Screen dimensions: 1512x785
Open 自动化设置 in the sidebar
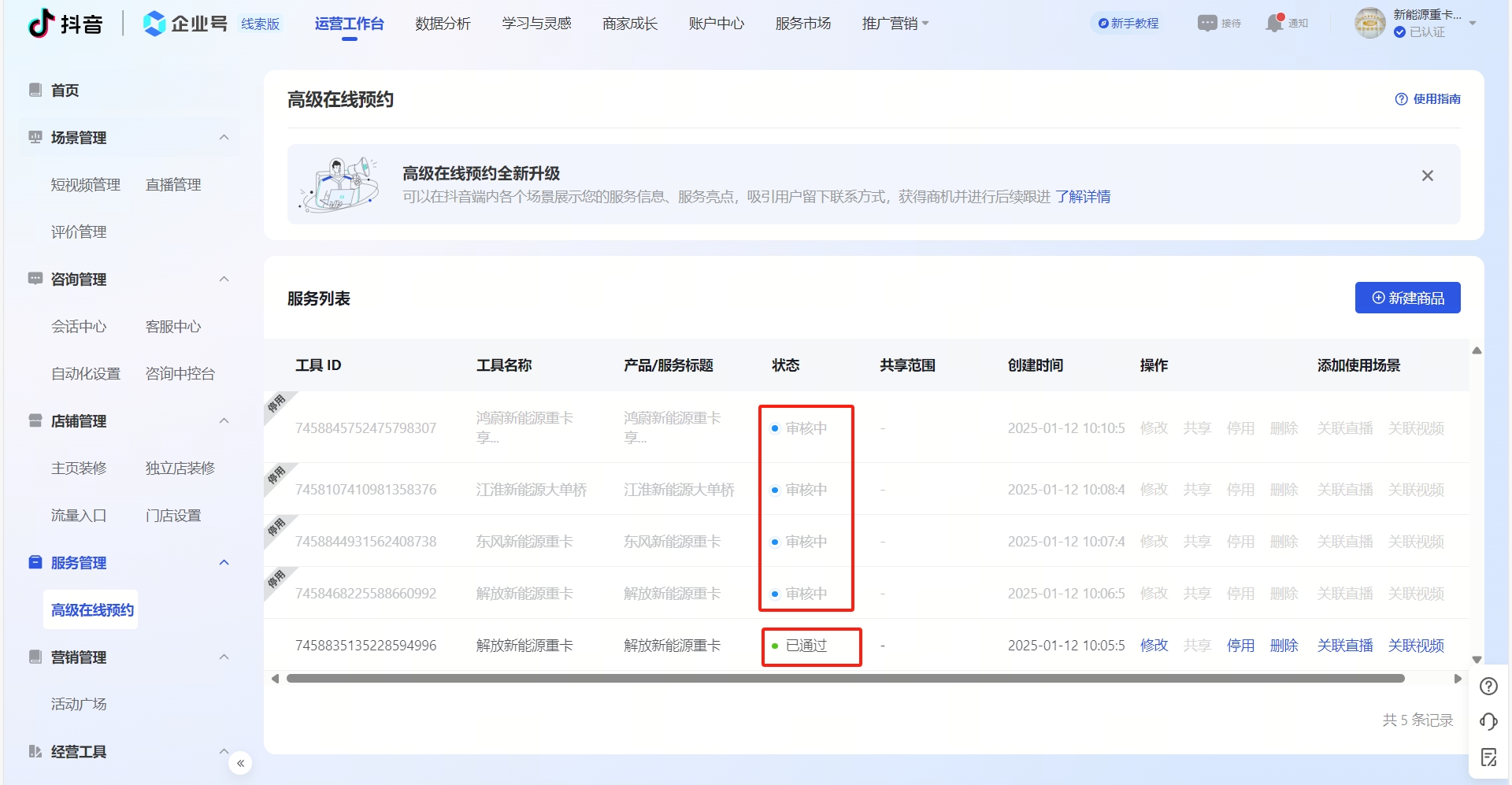point(86,374)
